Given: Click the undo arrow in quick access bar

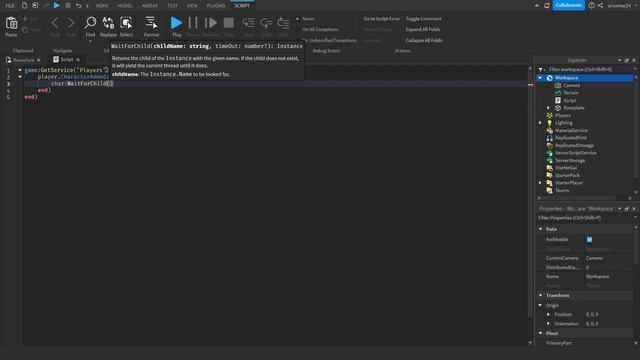Looking at the screenshot, I should tap(78, 5).
